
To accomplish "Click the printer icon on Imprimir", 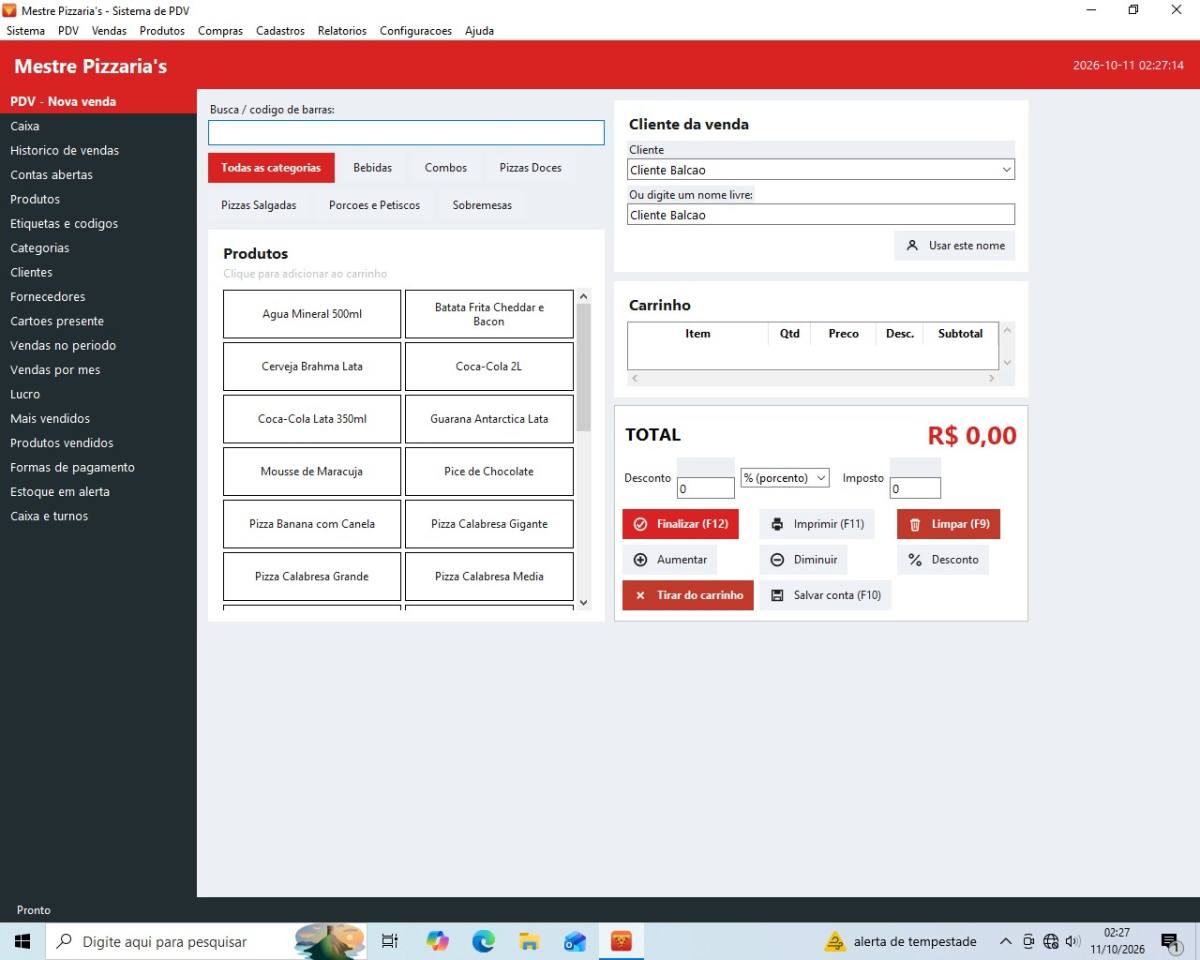I will click(777, 524).
